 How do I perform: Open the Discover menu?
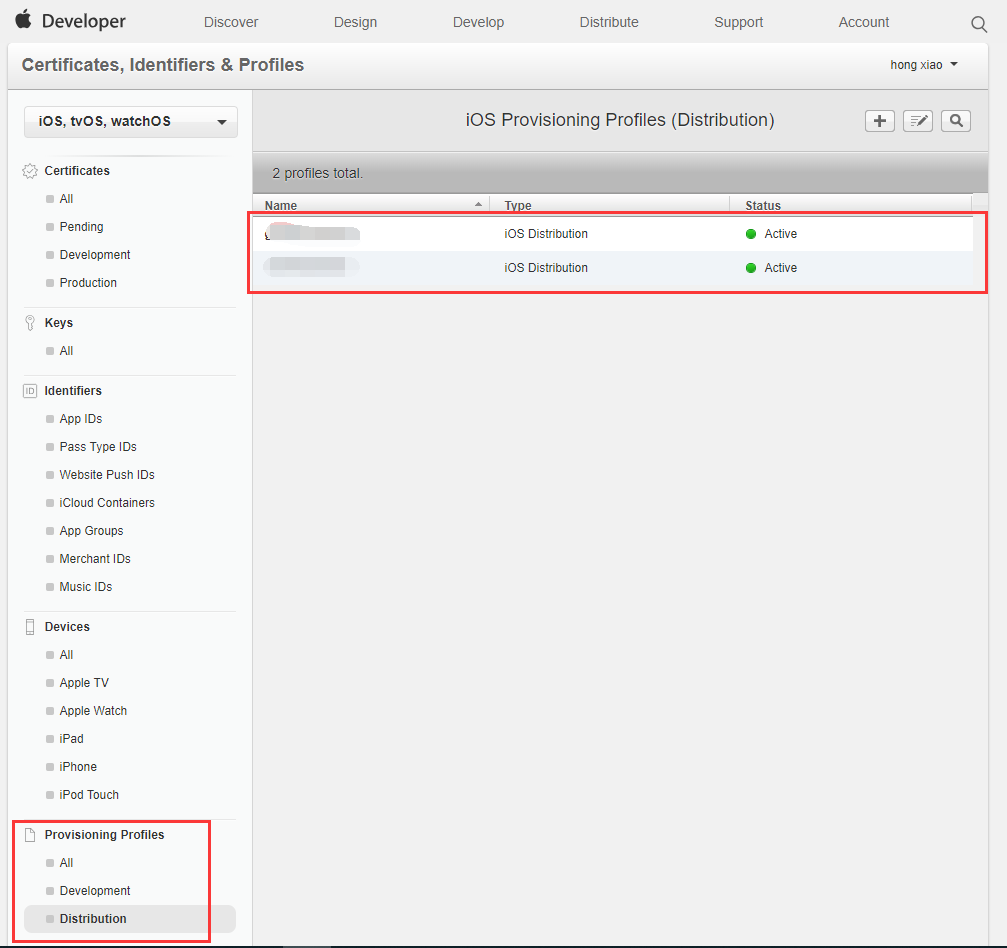coord(231,22)
